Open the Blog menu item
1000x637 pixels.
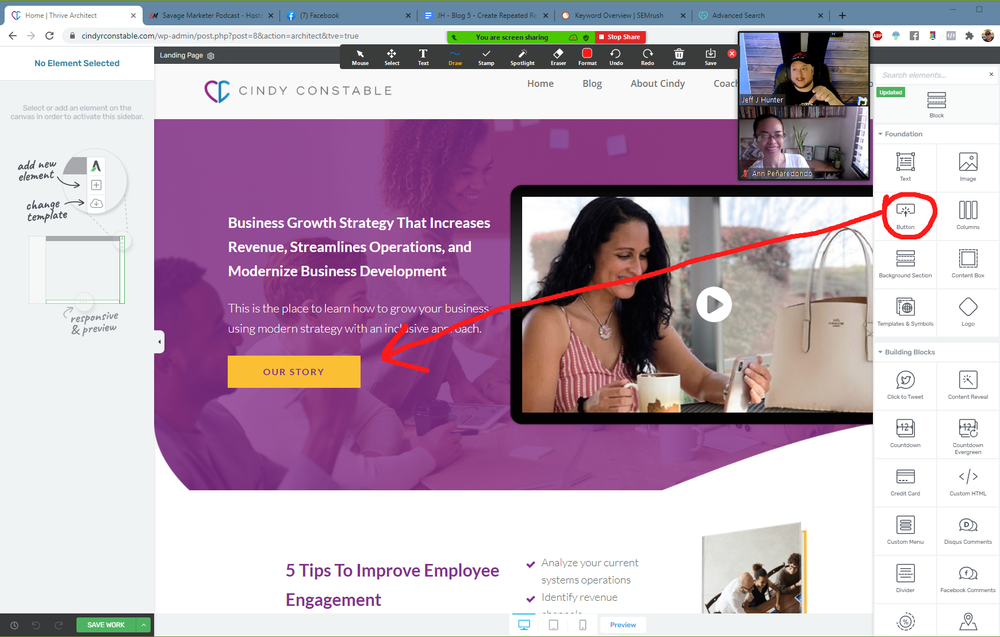[x=592, y=84]
